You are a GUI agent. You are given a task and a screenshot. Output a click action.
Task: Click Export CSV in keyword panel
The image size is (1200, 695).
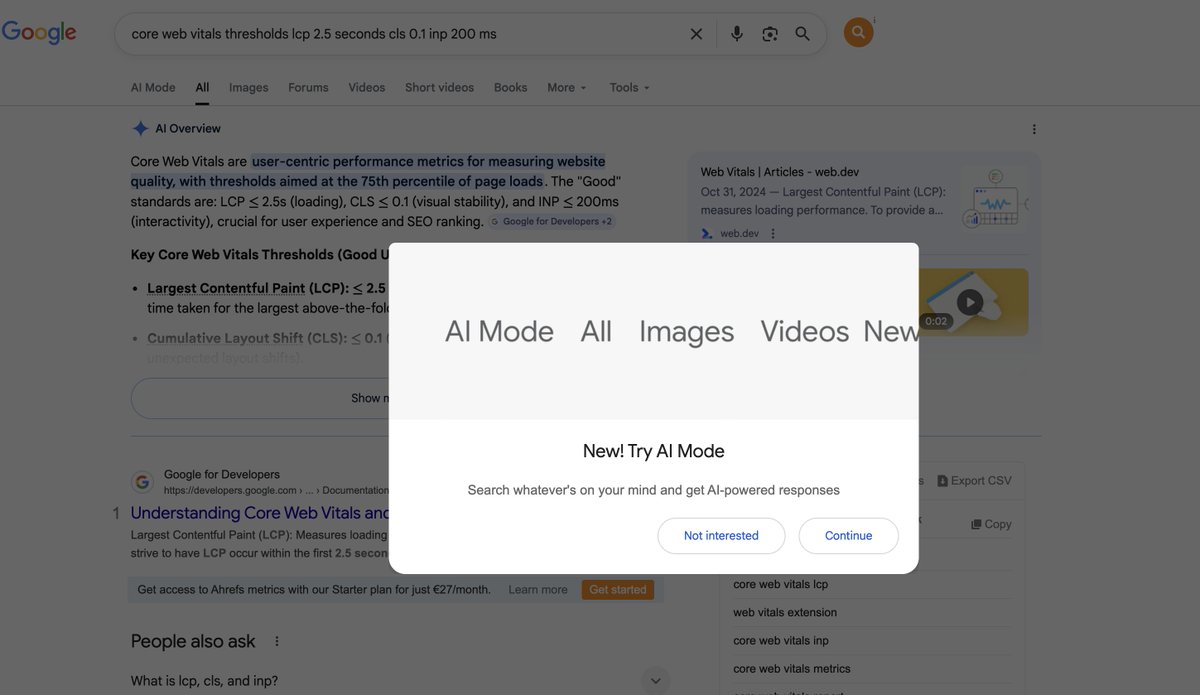coord(974,481)
